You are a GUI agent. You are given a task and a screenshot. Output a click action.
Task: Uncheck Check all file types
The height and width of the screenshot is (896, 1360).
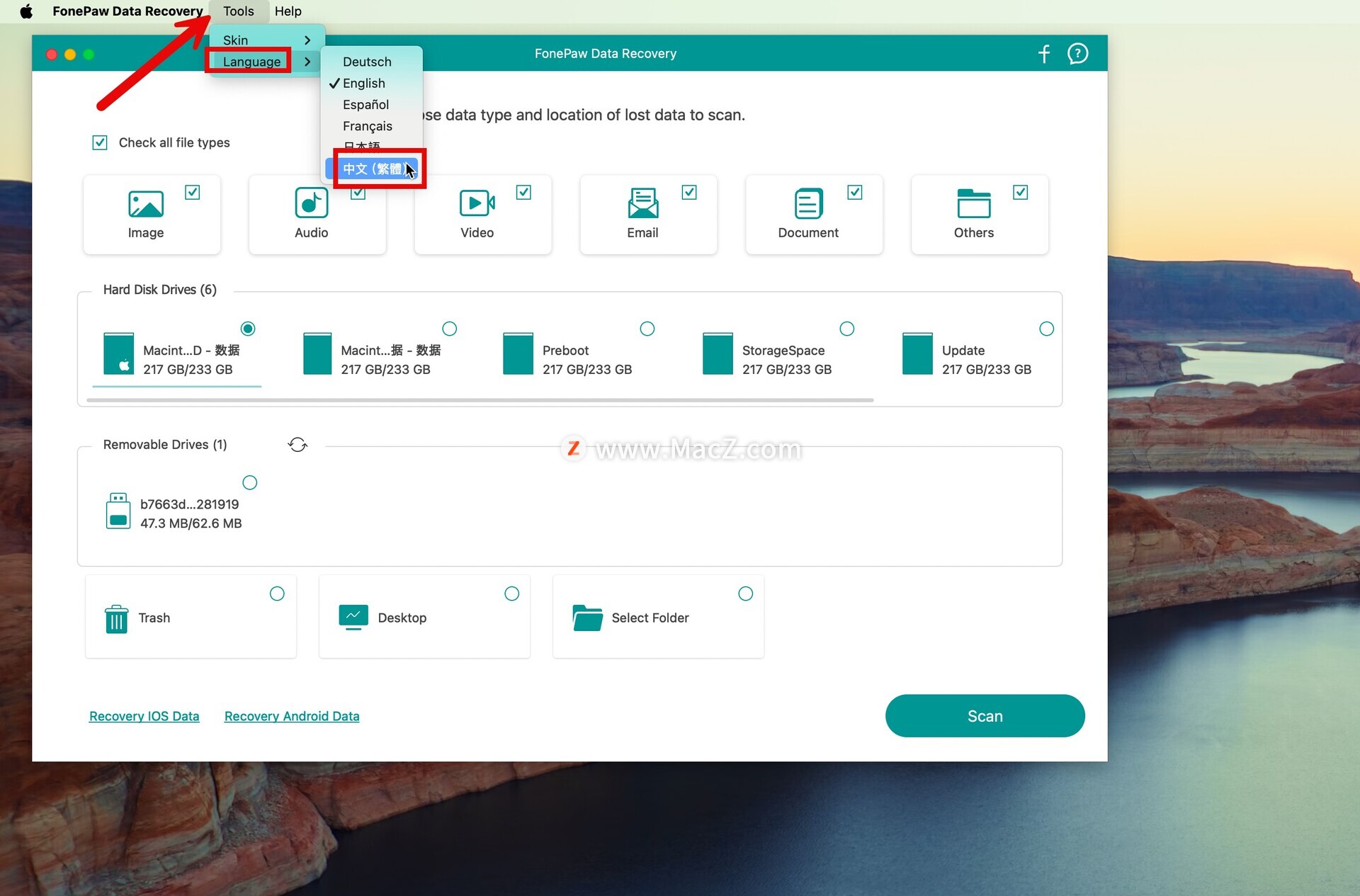(100, 142)
